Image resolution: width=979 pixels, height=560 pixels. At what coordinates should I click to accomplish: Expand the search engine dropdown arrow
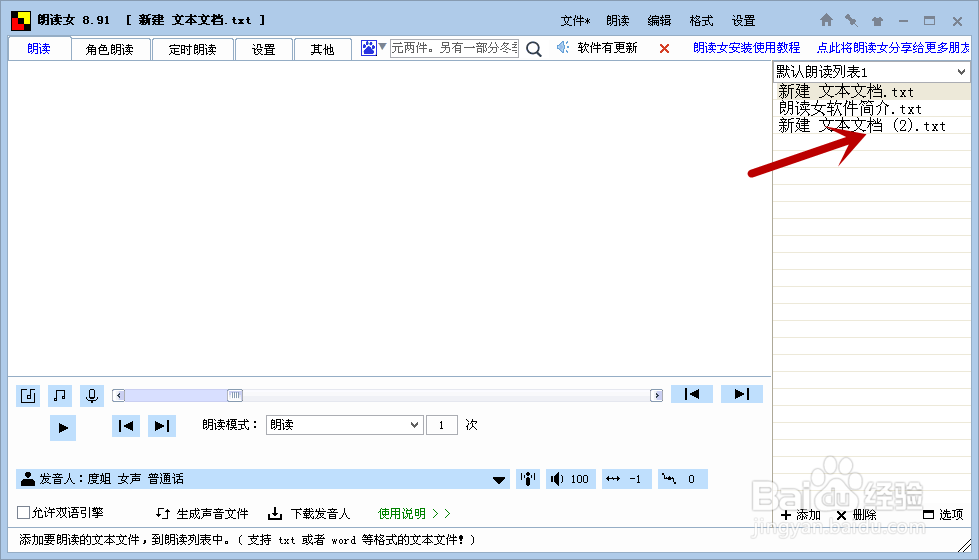[x=382, y=47]
